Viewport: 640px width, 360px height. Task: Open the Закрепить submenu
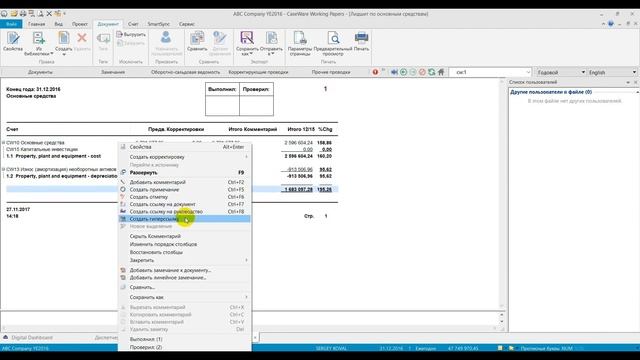184,260
